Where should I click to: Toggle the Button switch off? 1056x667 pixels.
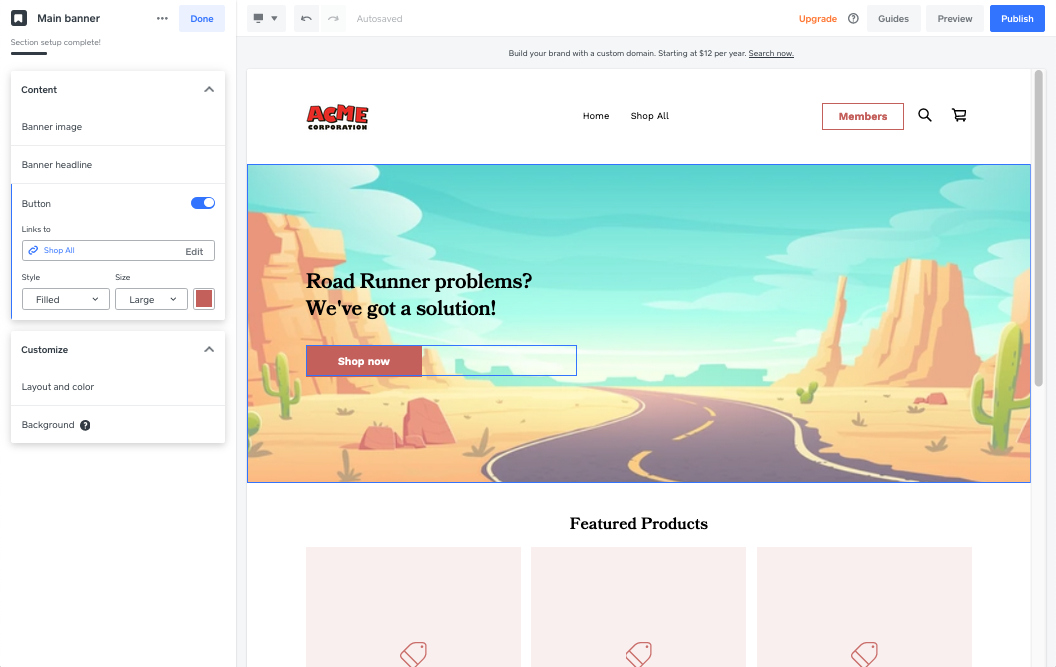203,203
